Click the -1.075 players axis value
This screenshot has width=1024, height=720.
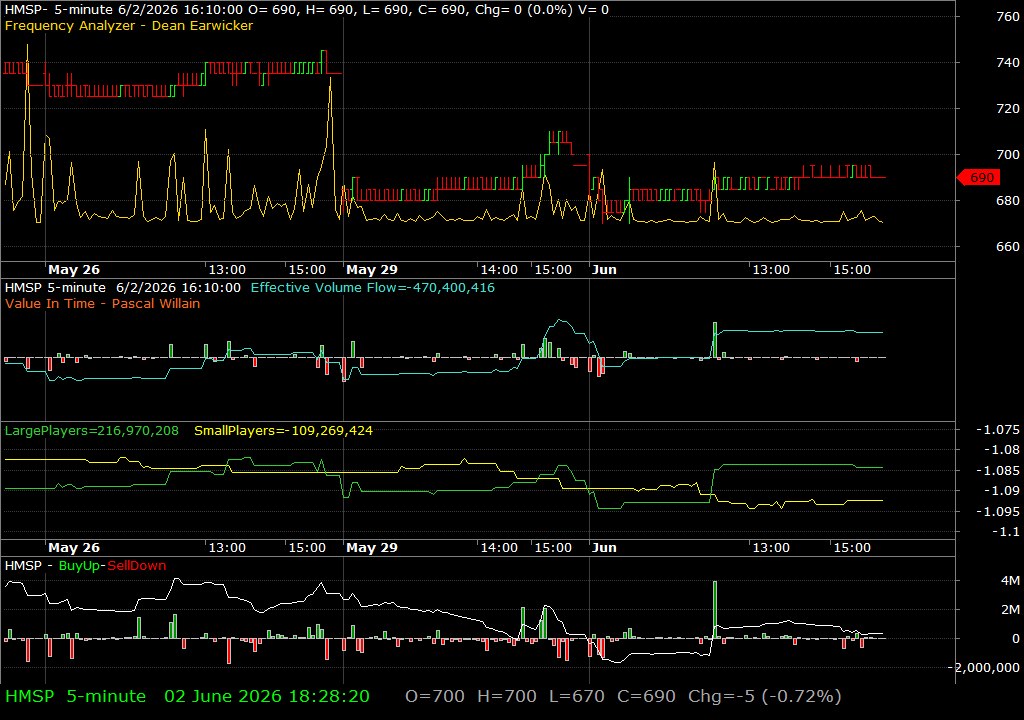click(998, 430)
